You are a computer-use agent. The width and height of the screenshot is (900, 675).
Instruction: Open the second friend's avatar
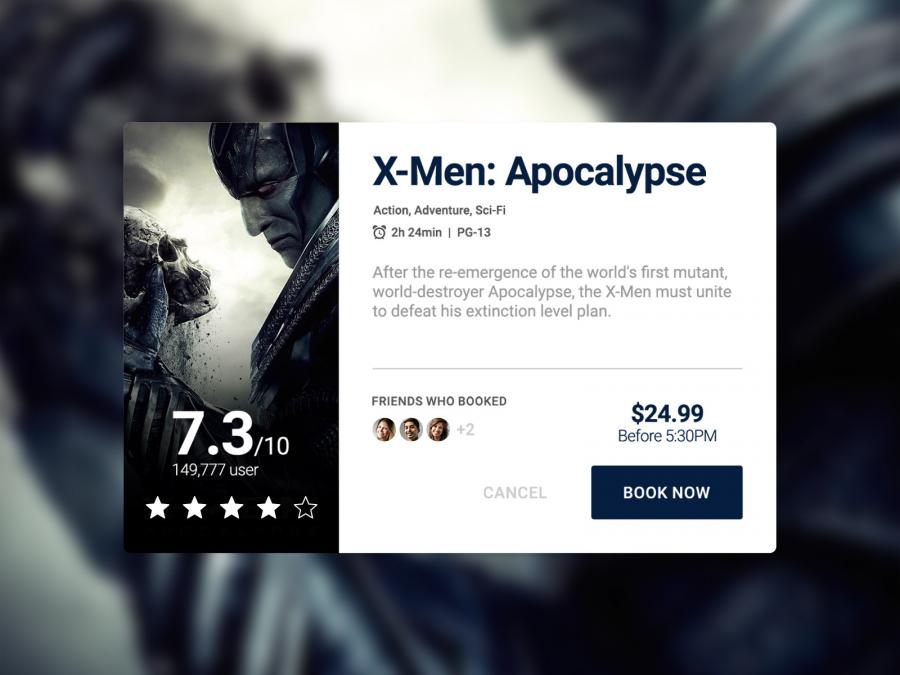coord(411,429)
